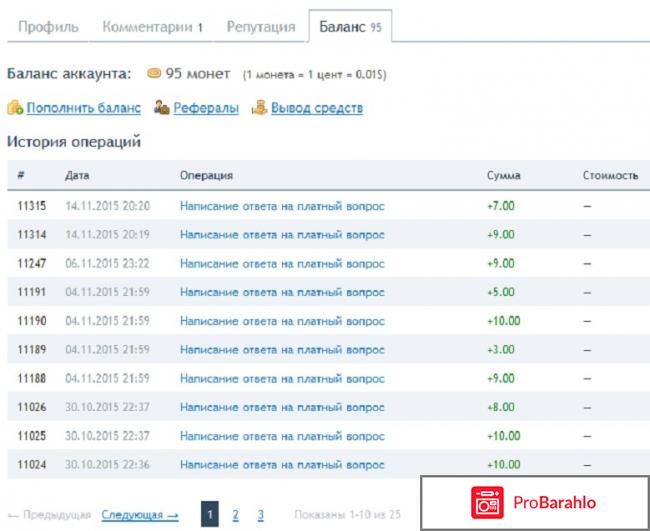Click the Вывод средств link

[x=317, y=108]
